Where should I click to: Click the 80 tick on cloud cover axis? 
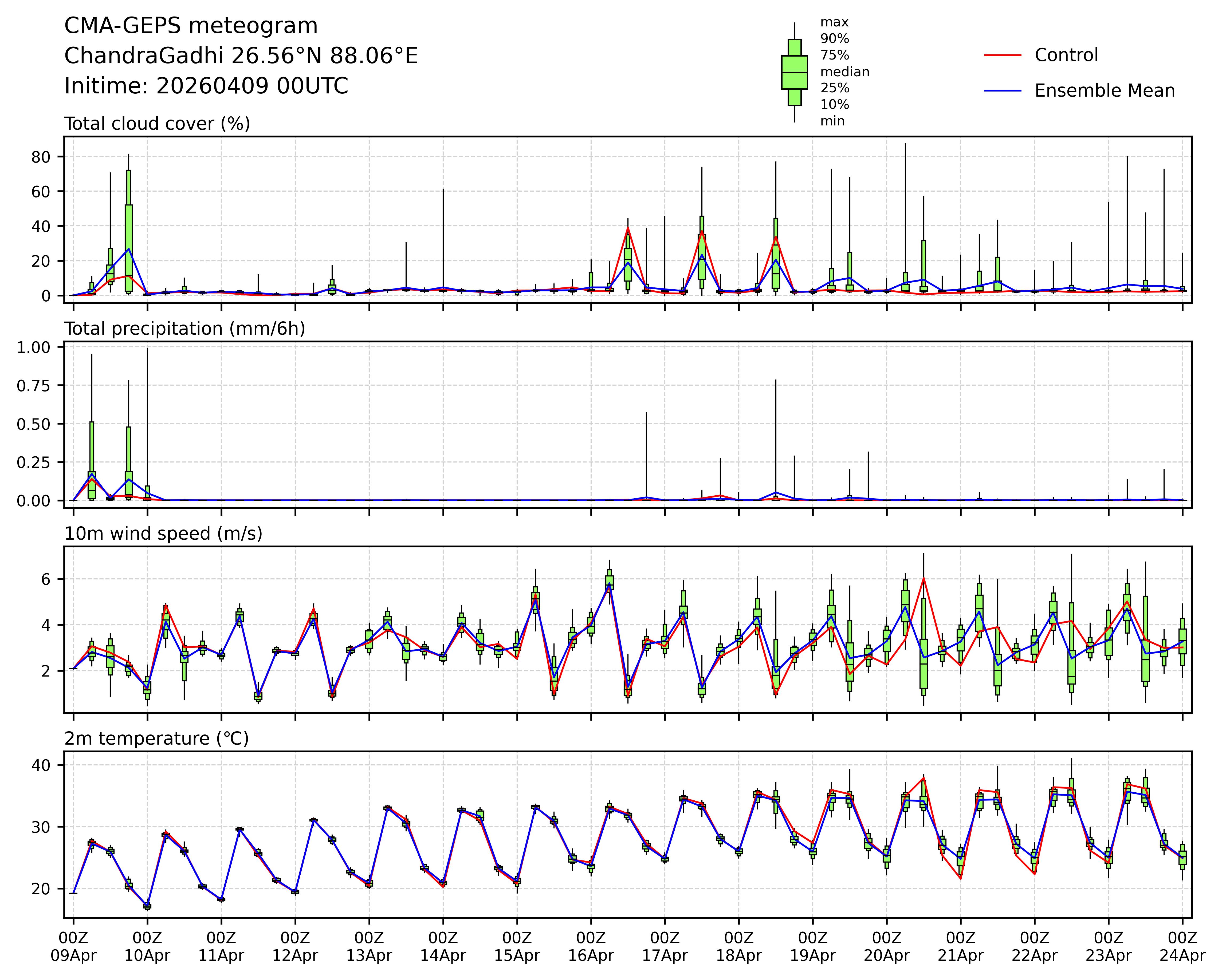pyautogui.click(x=40, y=157)
